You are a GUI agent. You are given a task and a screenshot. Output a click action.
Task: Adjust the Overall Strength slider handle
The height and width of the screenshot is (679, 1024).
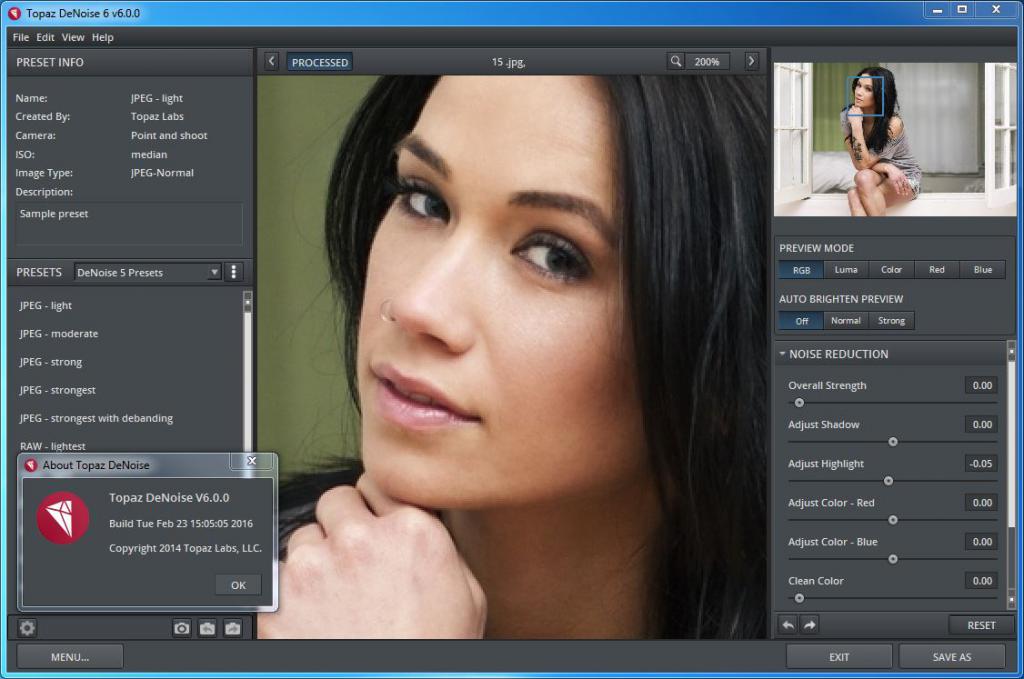(799, 403)
